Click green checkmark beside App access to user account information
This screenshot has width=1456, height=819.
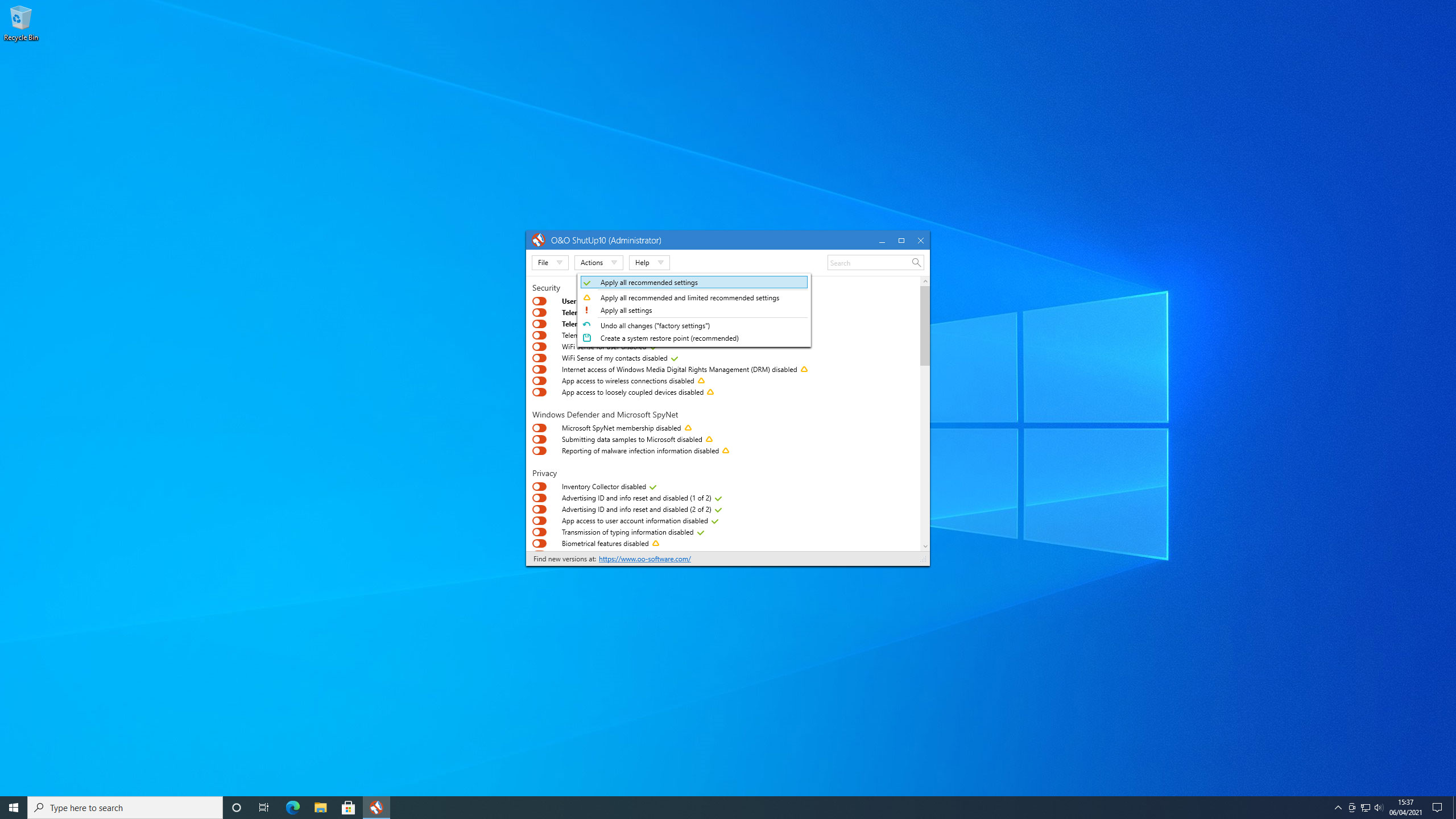click(x=715, y=521)
